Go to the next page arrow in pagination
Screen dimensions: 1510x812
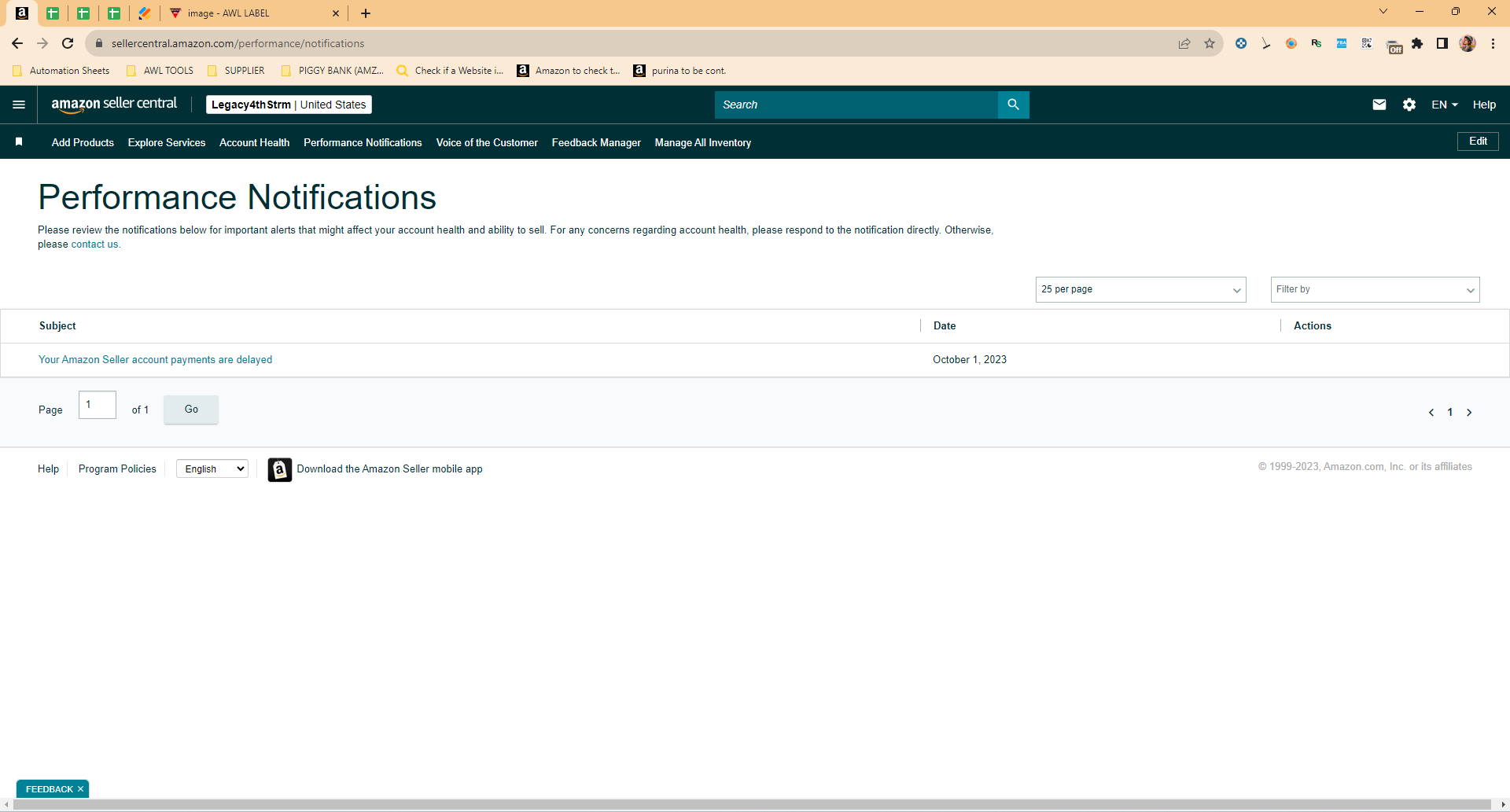click(x=1469, y=412)
